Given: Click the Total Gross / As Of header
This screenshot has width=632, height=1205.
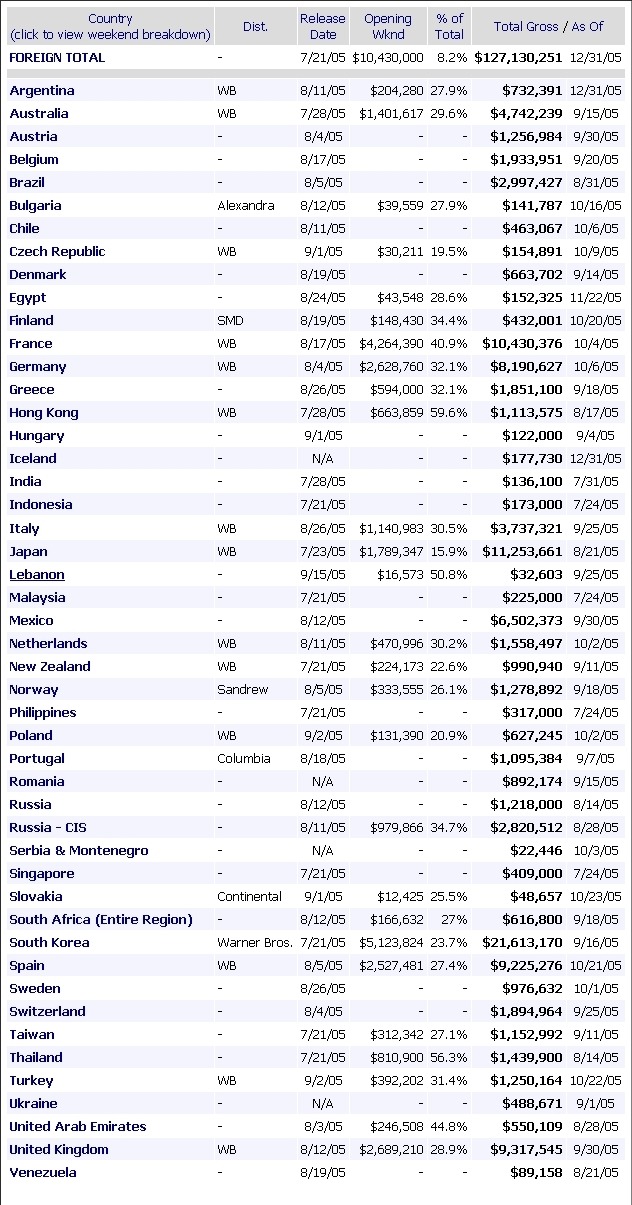Looking at the screenshot, I should pyautogui.click(x=549, y=27).
